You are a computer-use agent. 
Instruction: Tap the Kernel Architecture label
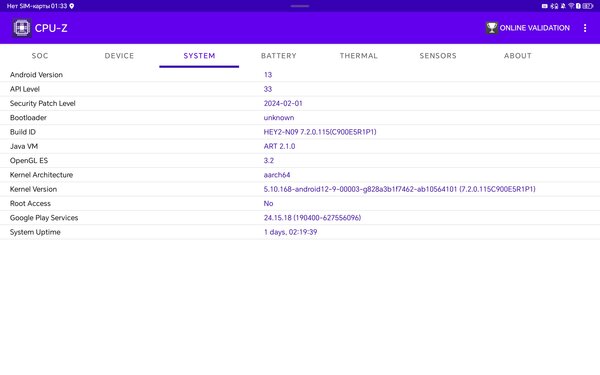(41, 175)
